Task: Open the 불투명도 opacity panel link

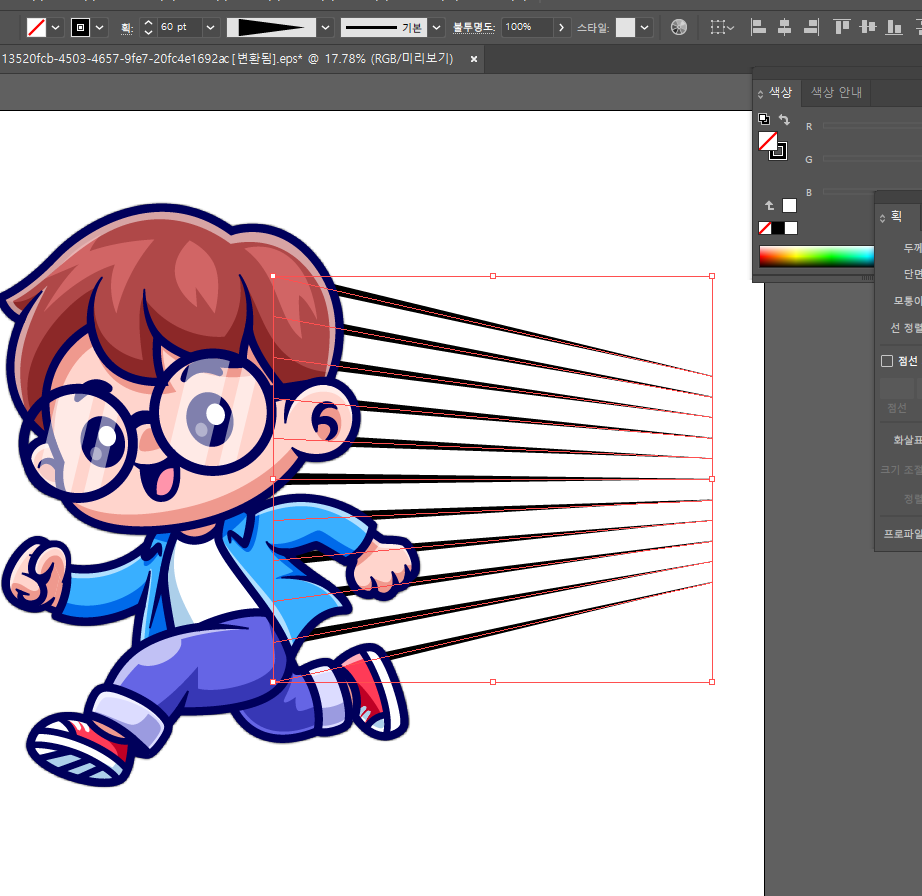Action: [x=473, y=27]
